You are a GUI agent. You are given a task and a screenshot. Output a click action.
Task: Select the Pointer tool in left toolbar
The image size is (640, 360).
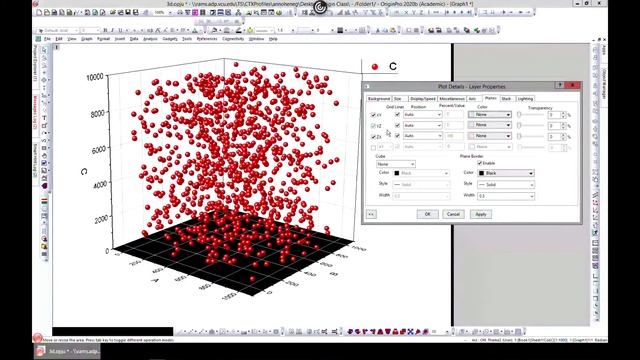coord(44,50)
